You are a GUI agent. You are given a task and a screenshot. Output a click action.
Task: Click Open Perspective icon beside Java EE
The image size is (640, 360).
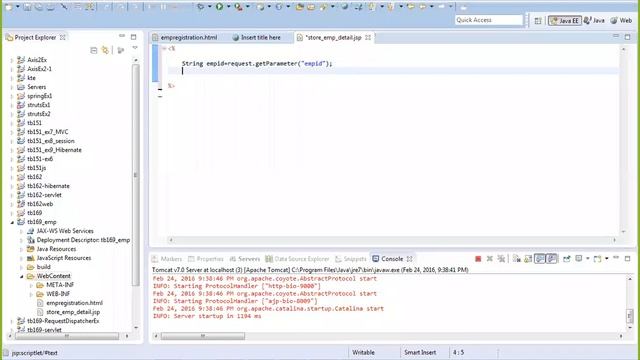pyautogui.click(x=538, y=21)
